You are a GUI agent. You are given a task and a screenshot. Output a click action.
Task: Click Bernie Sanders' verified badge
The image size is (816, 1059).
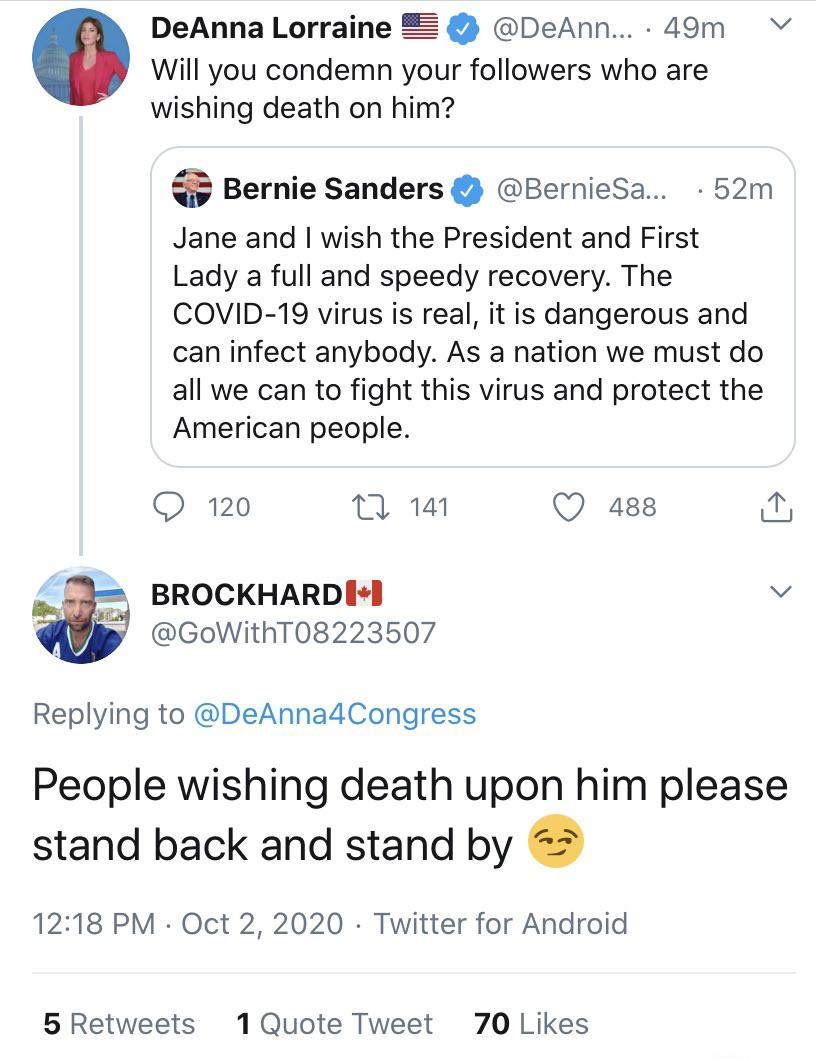467,189
